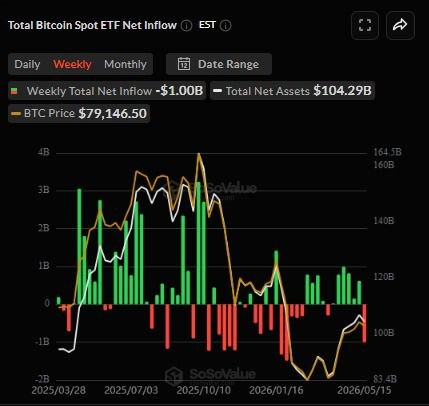Click the 120B right axis label

coord(383,277)
